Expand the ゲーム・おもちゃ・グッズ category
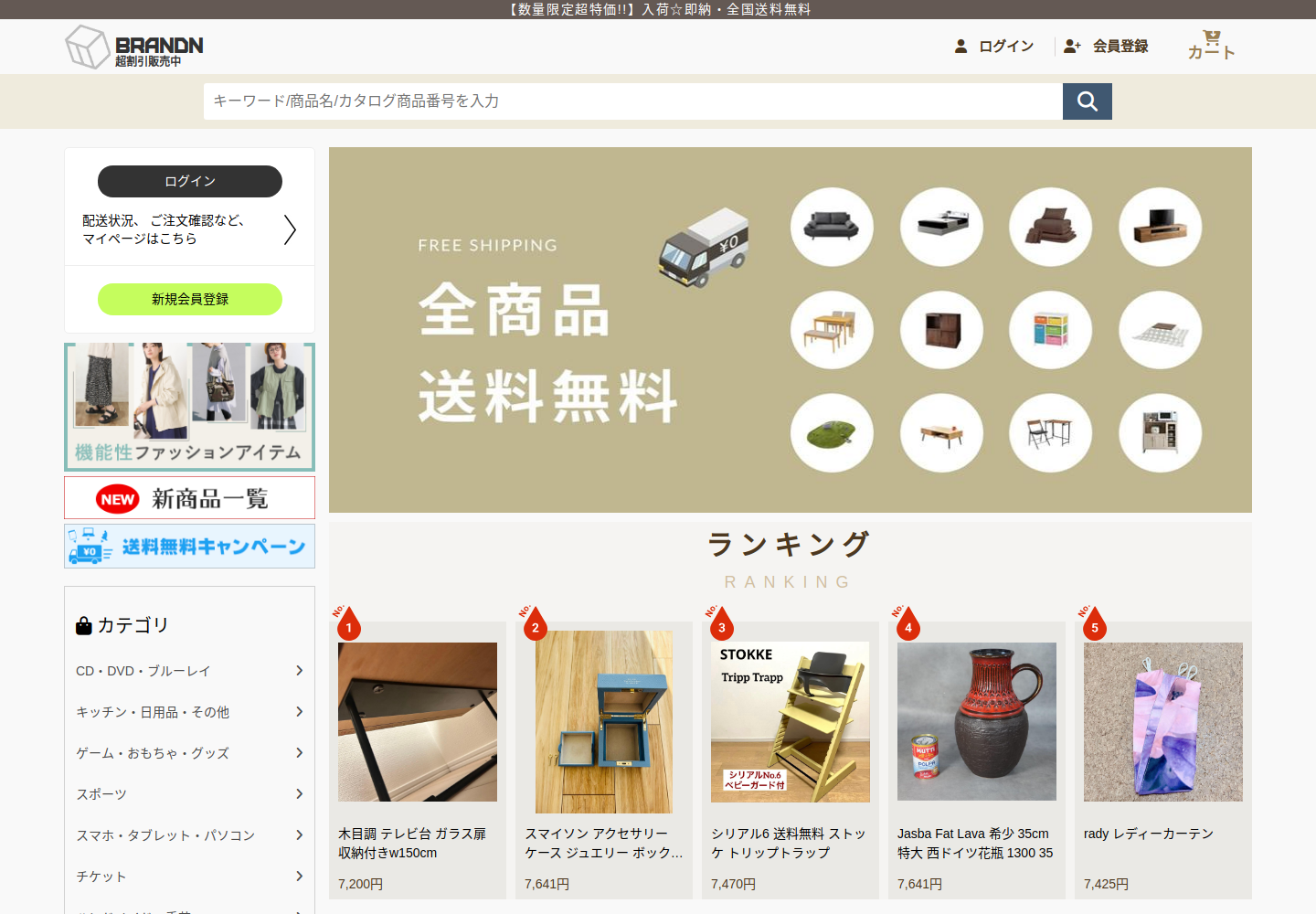Viewport: 1316px width, 914px height. pos(190,753)
